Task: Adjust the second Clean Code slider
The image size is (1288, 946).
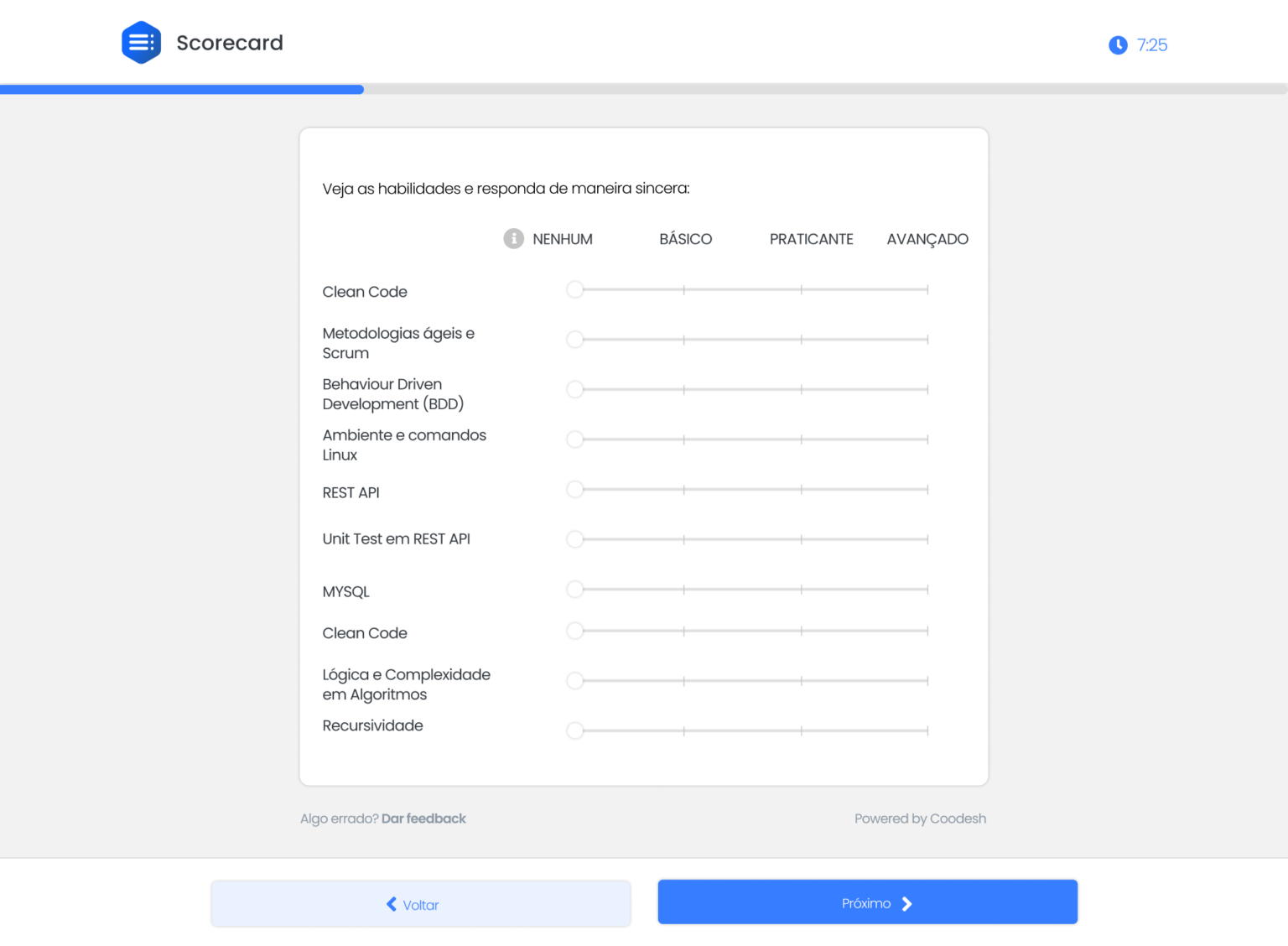Action: coord(575,631)
